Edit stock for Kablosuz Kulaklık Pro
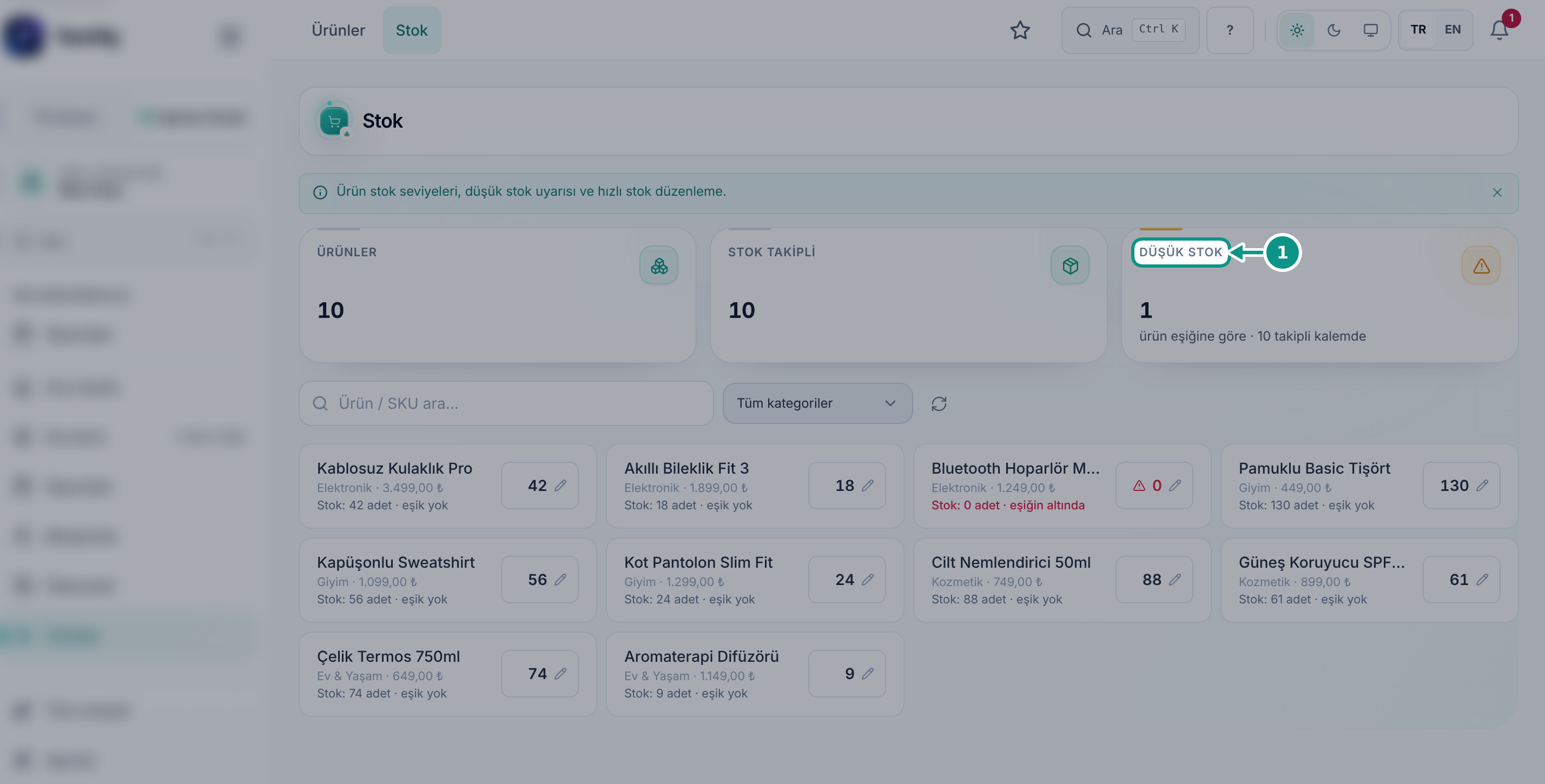The width and height of the screenshot is (1545, 784). tap(540, 486)
